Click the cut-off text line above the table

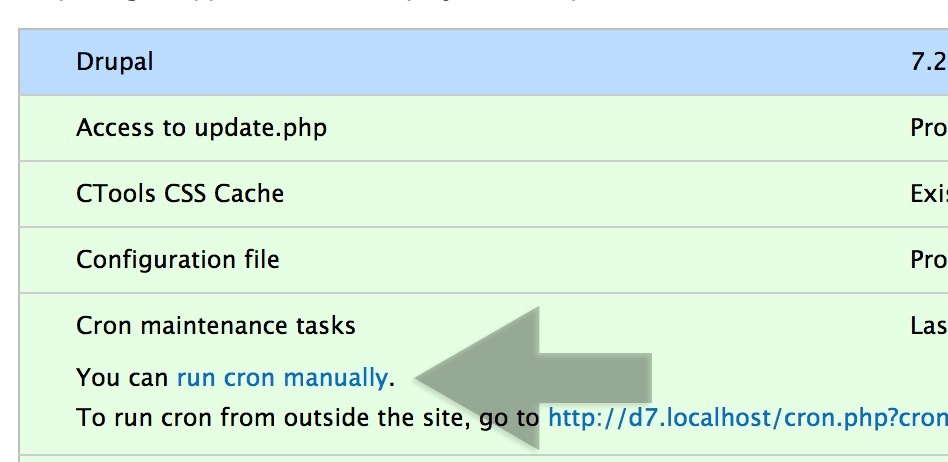pos(302,4)
